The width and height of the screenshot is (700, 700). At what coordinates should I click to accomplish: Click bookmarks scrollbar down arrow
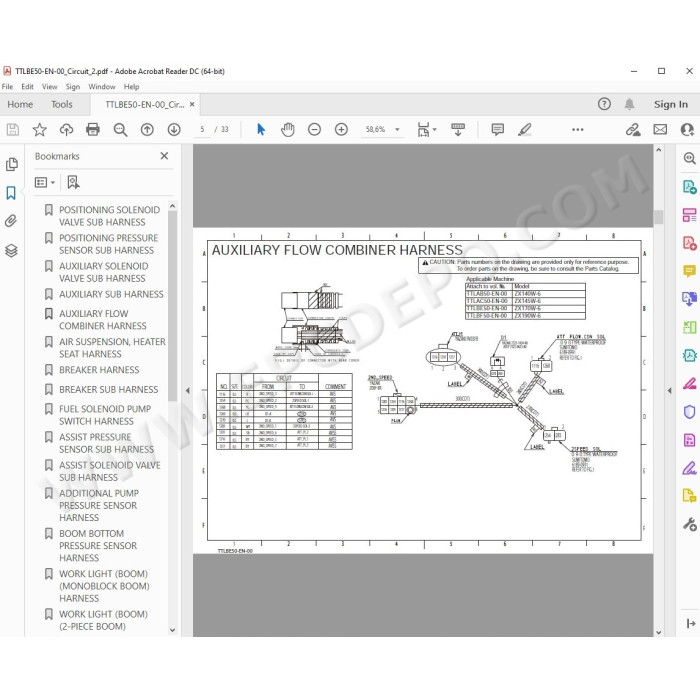[x=172, y=630]
